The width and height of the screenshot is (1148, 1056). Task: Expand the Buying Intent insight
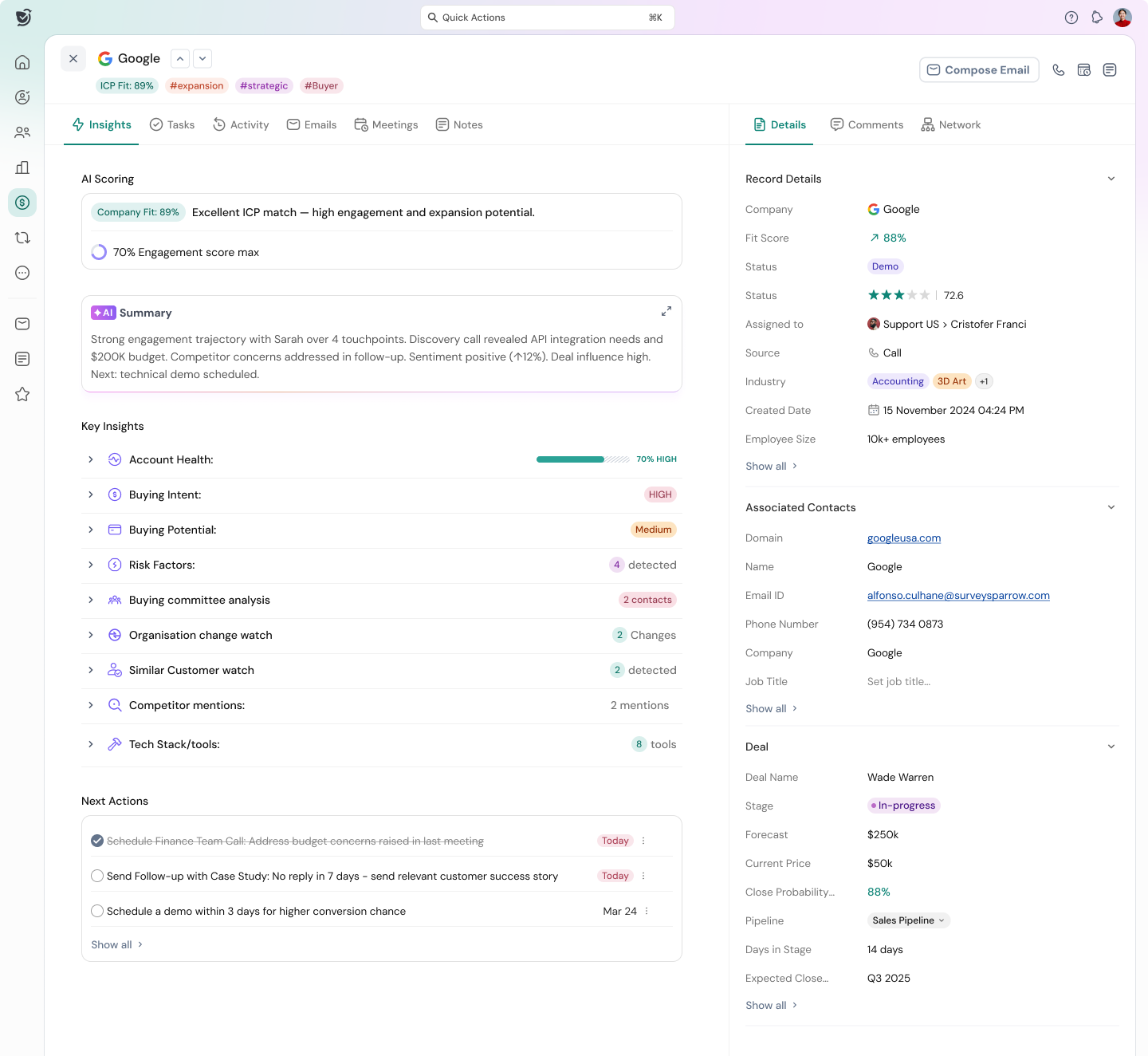[x=91, y=495]
